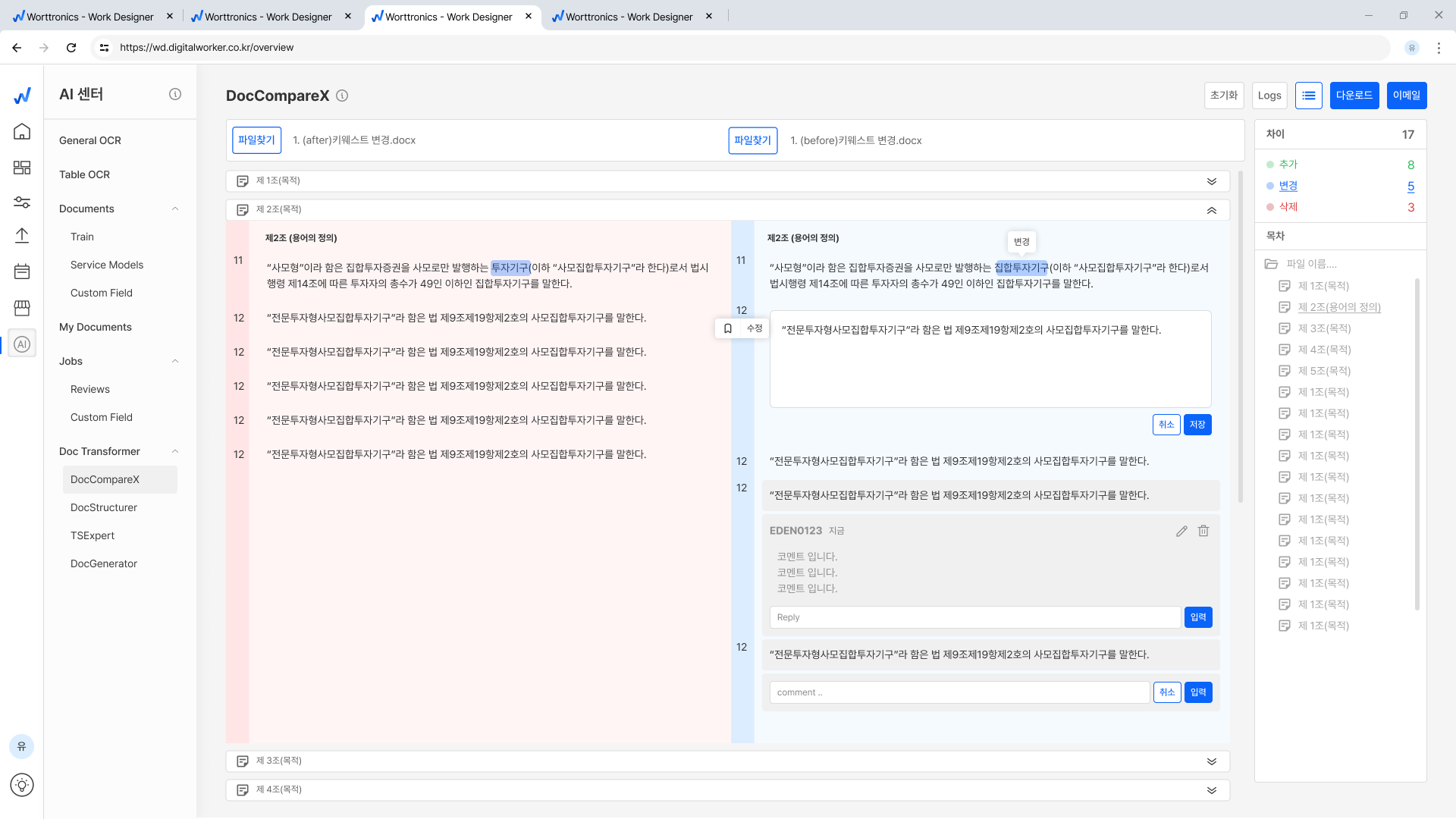Collapse the Doc Transformer menu group
The height and width of the screenshot is (819, 1456).
coord(175,451)
